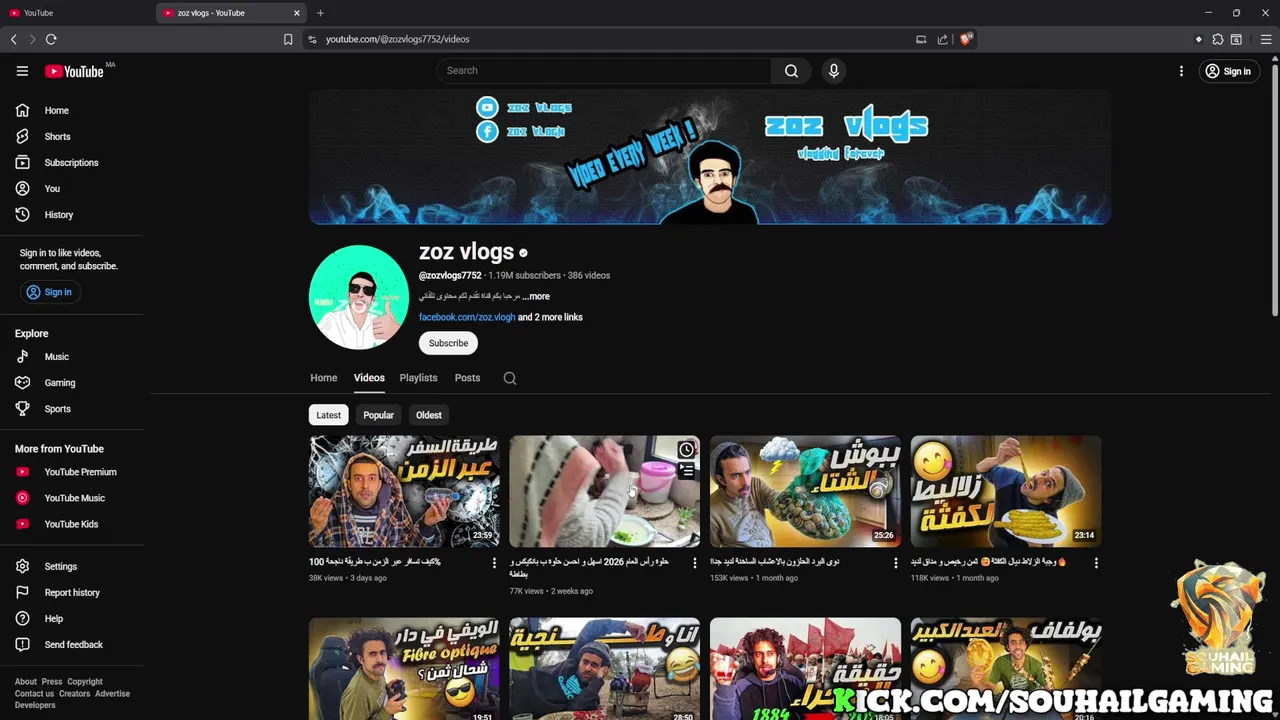Open facebook.com/zoz.vlogh link
Screen dimensions: 1280x720
coord(467,317)
